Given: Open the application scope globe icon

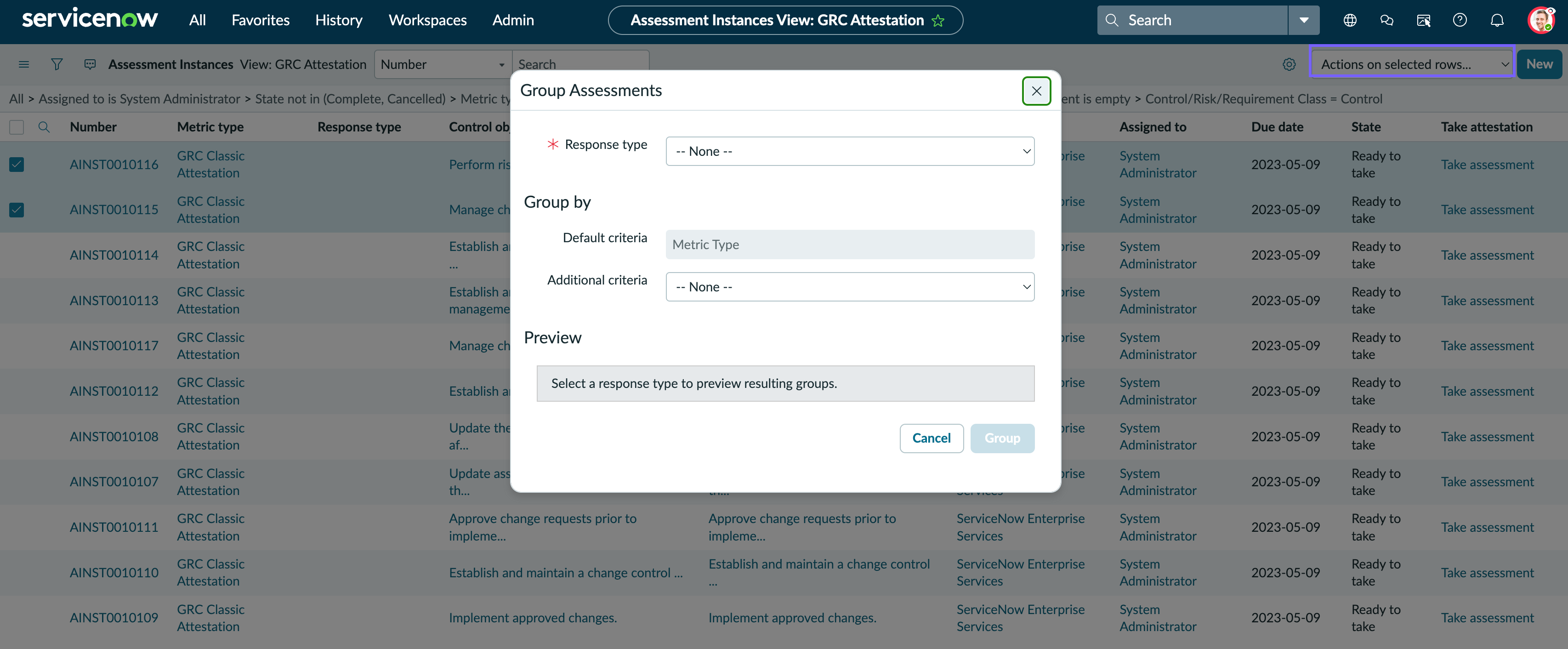Looking at the screenshot, I should [x=1349, y=20].
